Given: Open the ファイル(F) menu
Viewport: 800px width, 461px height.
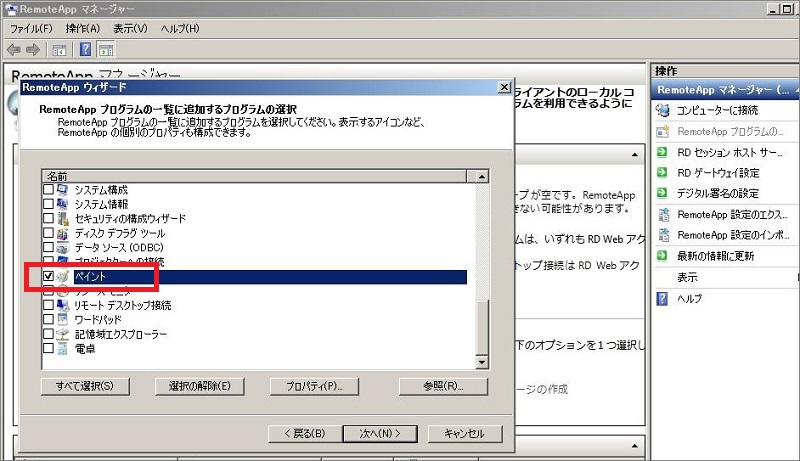Looking at the screenshot, I should click(32, 28).
